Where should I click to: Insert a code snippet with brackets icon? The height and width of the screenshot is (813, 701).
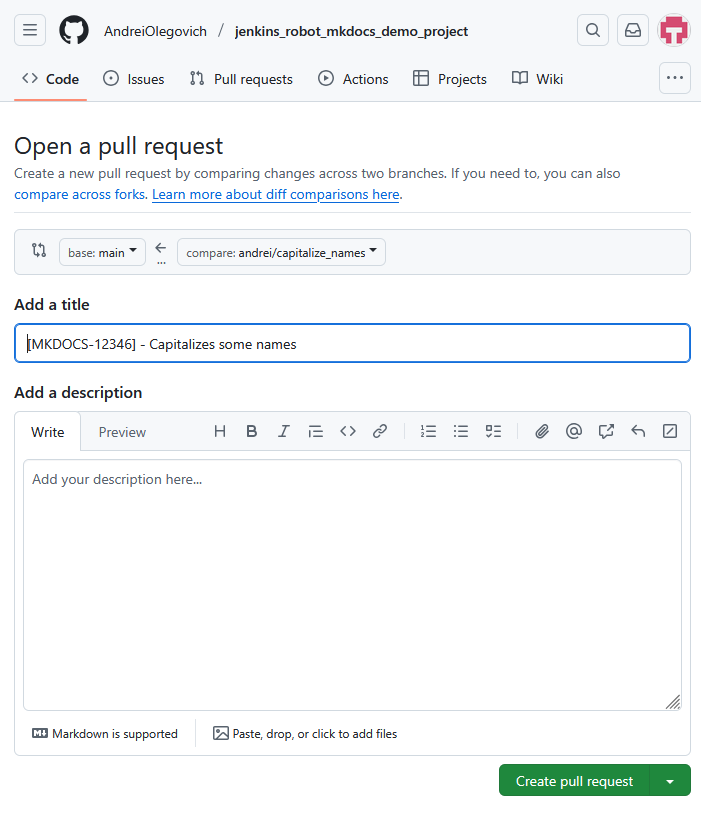click(x=348, y=431)
